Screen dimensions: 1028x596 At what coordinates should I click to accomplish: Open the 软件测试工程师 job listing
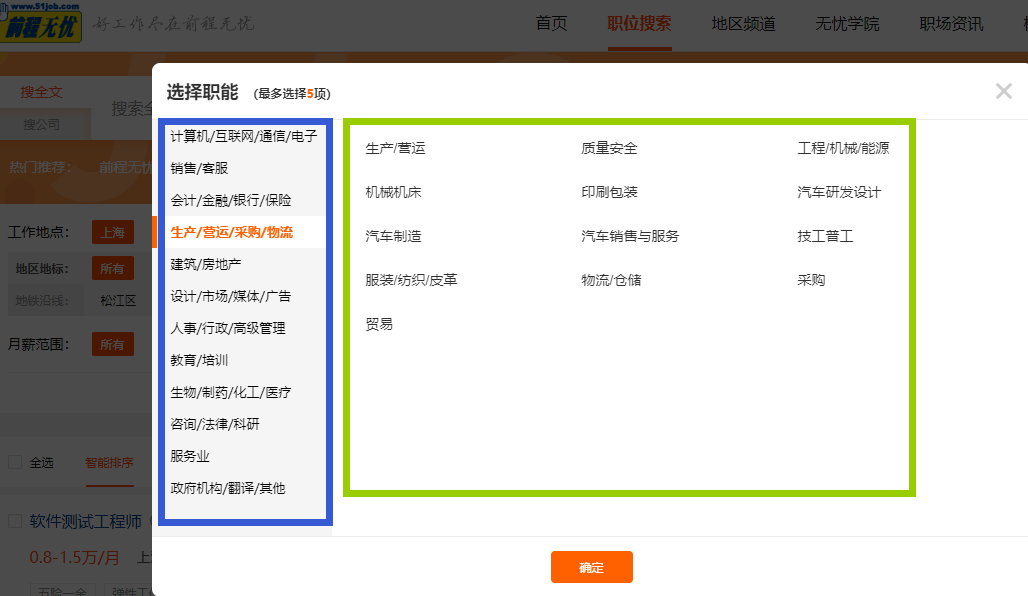tap(86, 521)
